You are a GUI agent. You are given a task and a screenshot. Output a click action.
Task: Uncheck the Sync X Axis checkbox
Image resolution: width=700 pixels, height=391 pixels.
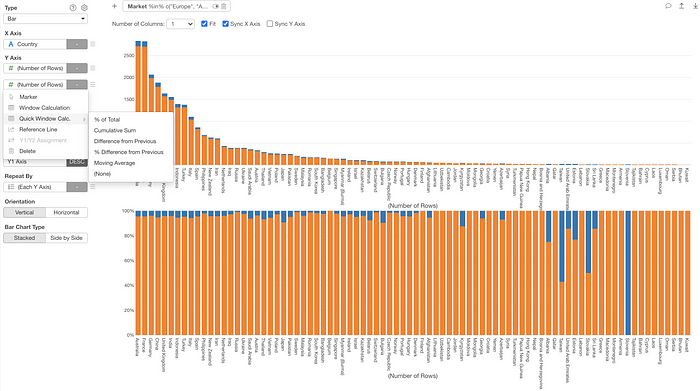pos(225,24)
